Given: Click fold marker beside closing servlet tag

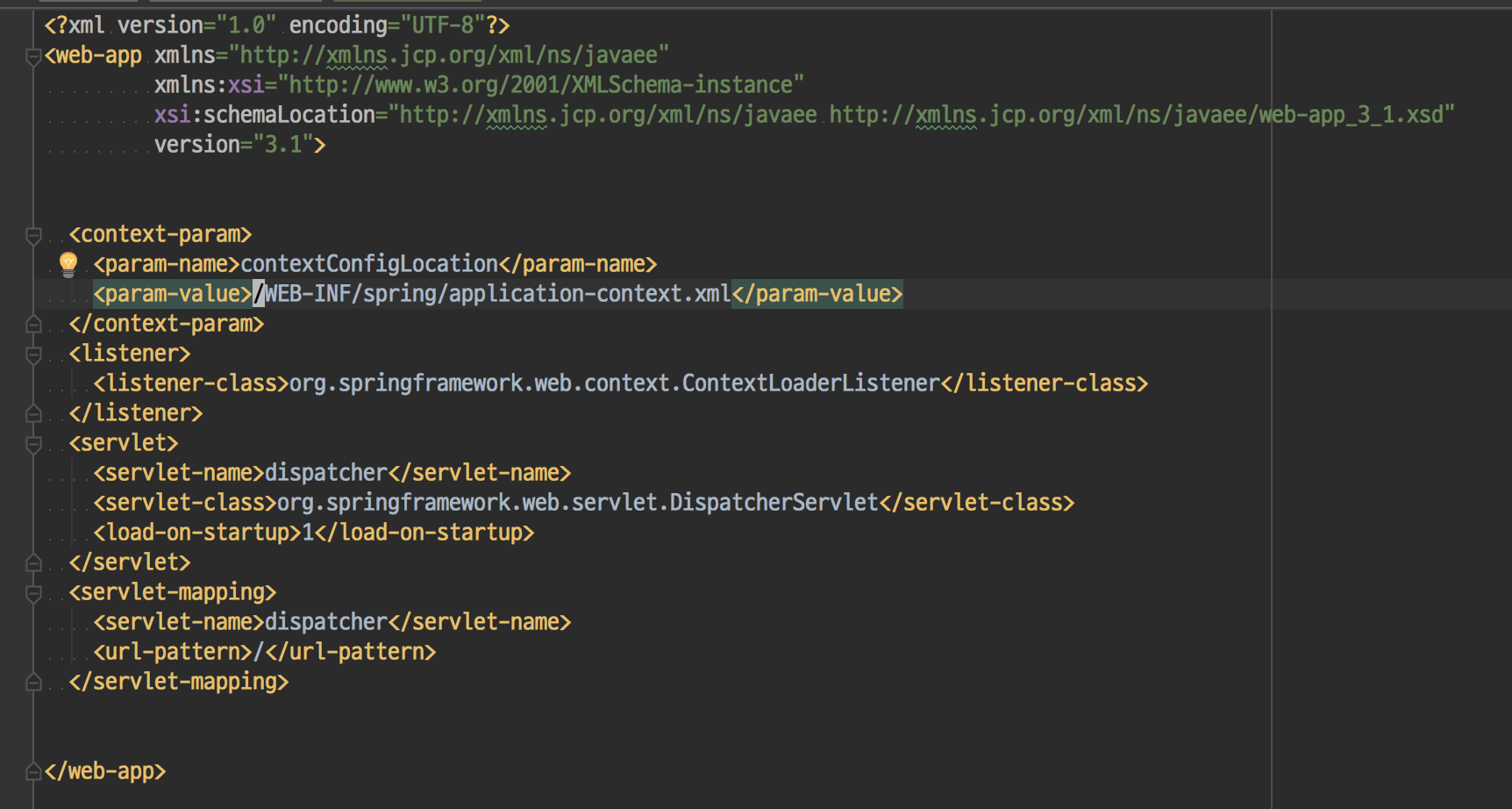Looking at the screenshot, I should 33,562.
